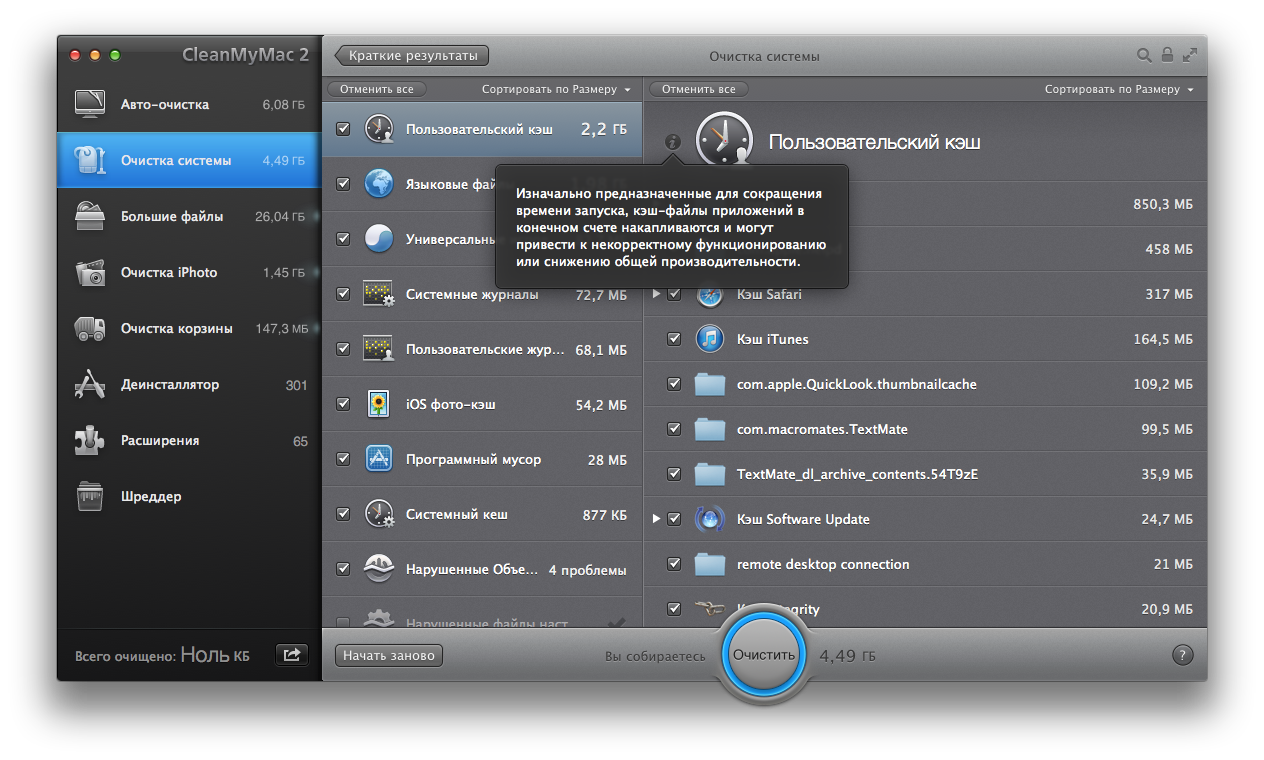
Task: Uncheck the Кэш Safari checkbox
Action: pyautogui.click(x=674, y=294)
